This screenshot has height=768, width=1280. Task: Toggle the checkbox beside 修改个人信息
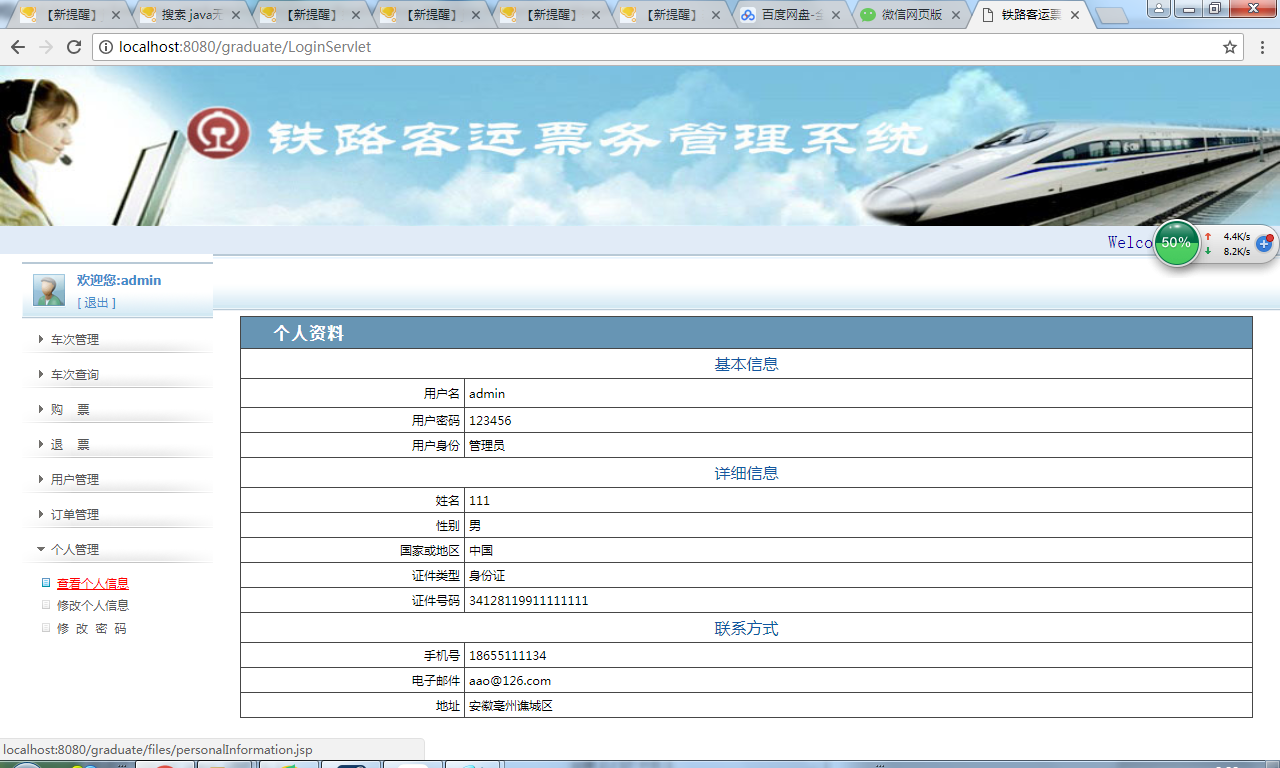[x=46, y=605]
